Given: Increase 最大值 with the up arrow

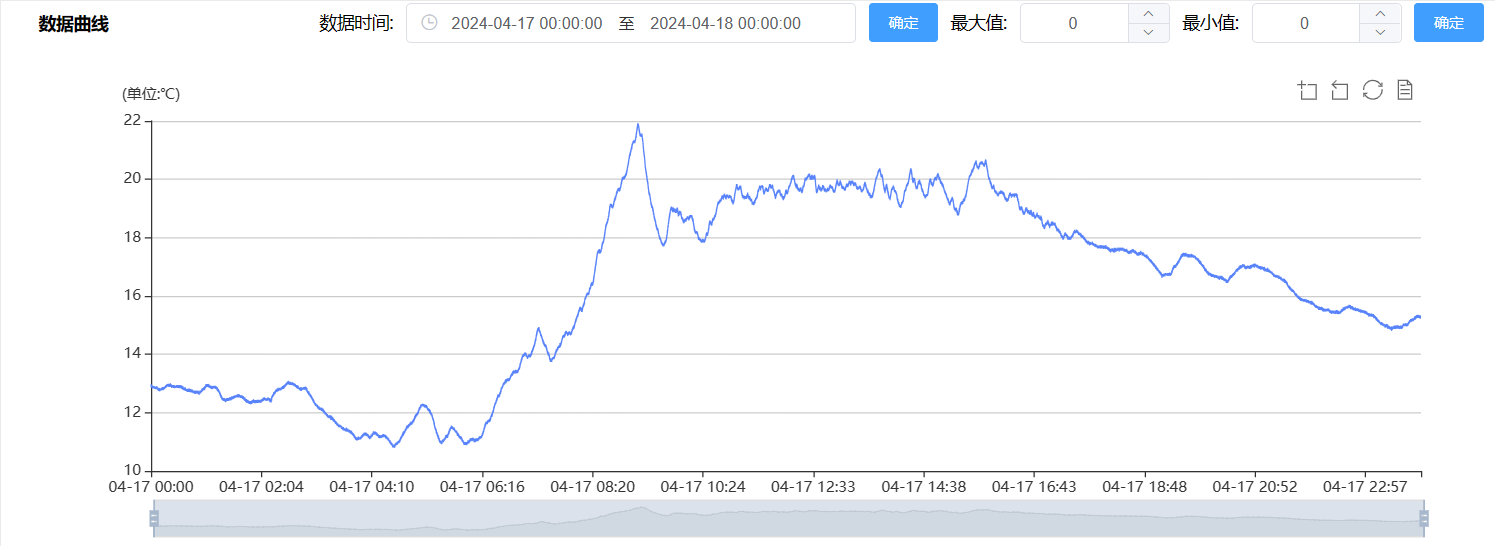Looking at the screenshot, I should click(x=1148, y=13).
